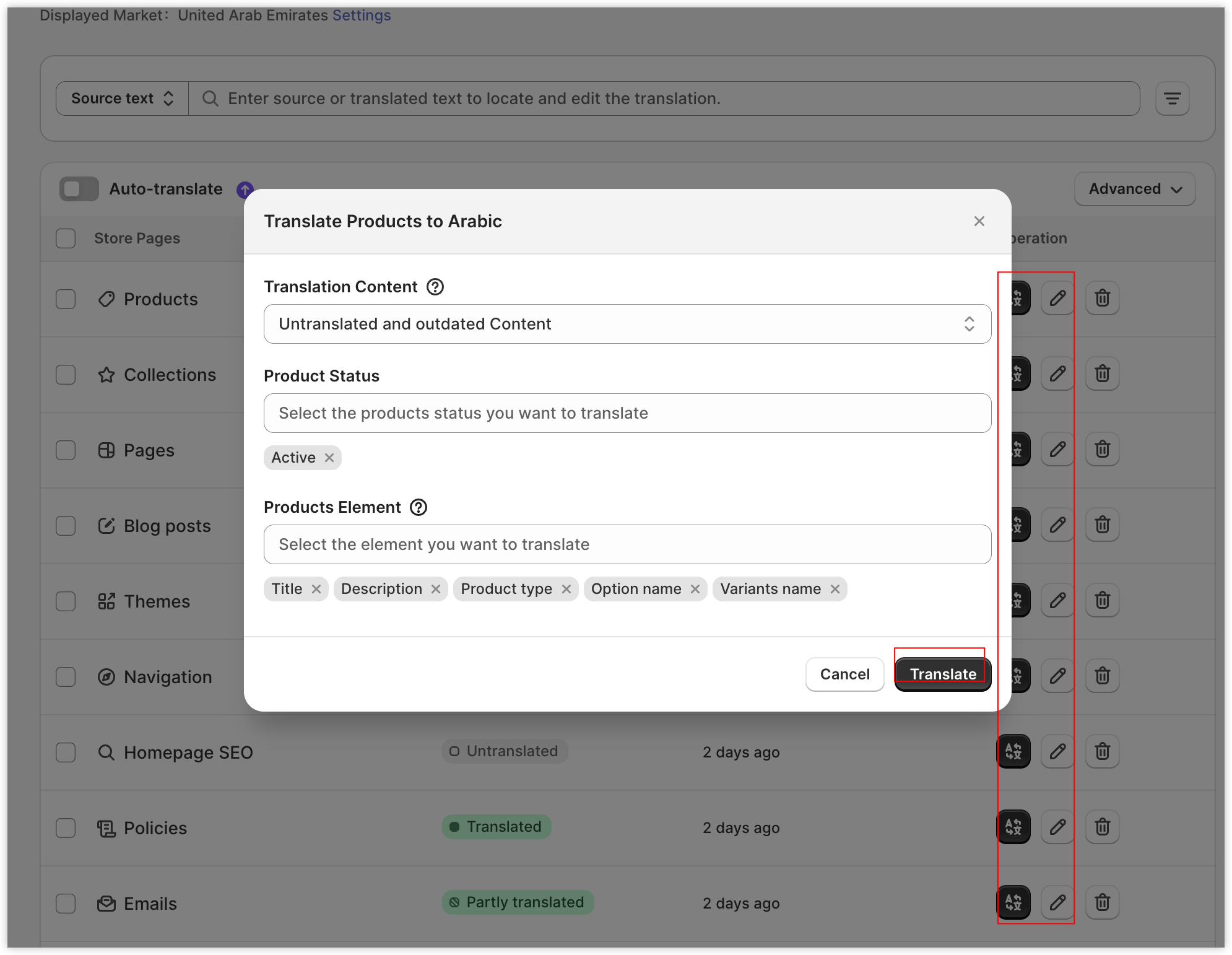The height and width of the screenshot is (955, 1232).
Task: Click the search field for translations
Action: pyautogui.click(x=664, y=98)
